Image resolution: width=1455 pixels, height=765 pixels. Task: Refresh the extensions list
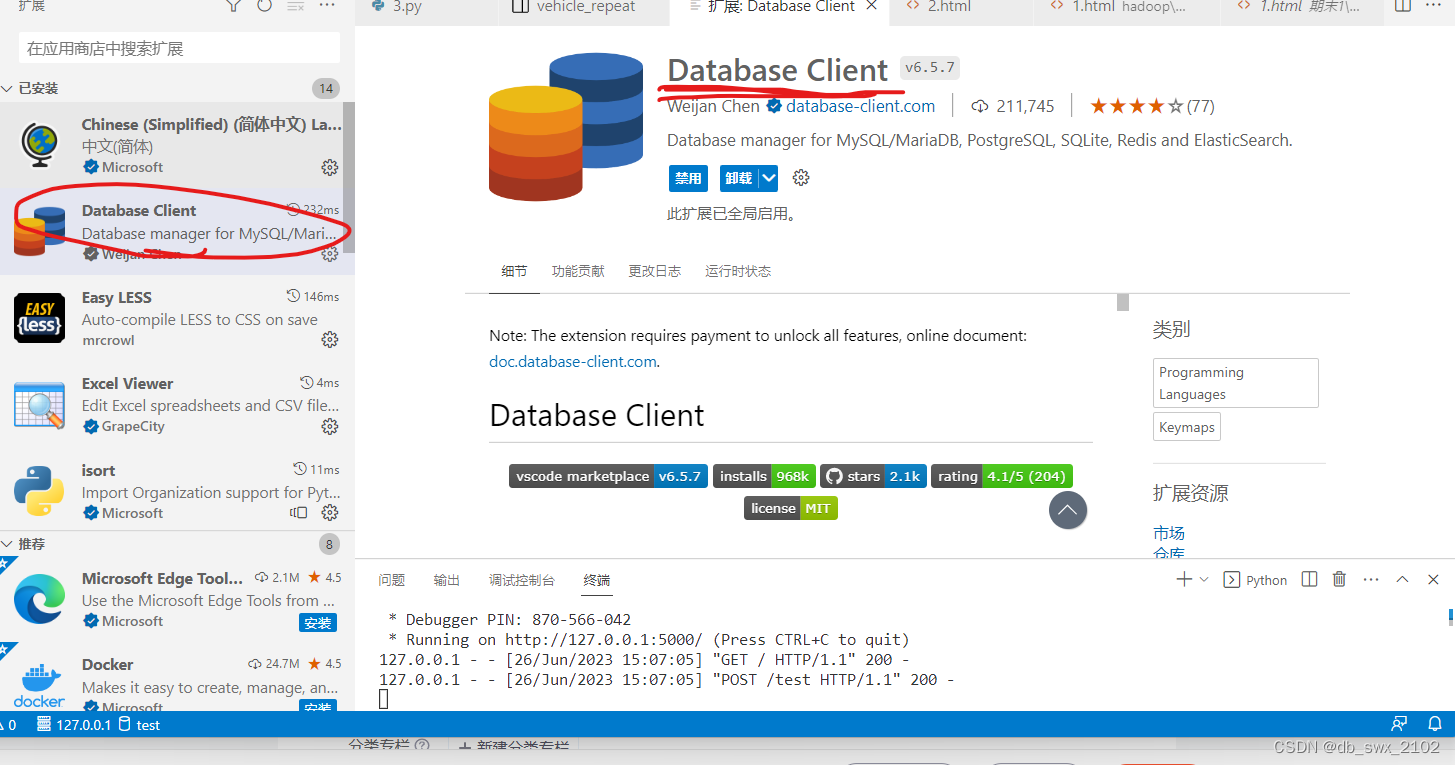(262, 7)
